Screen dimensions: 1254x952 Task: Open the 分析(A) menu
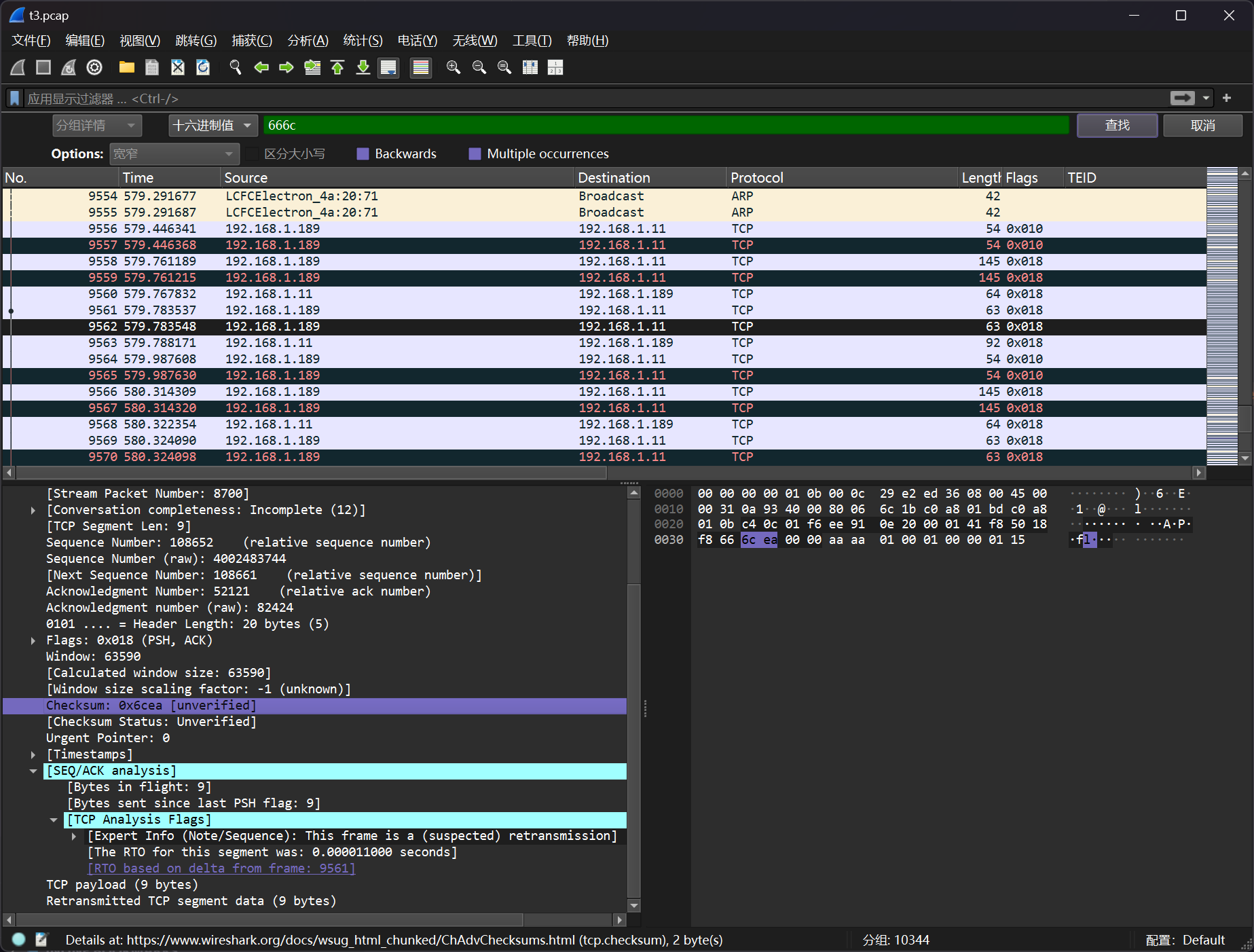click(308, 41)
